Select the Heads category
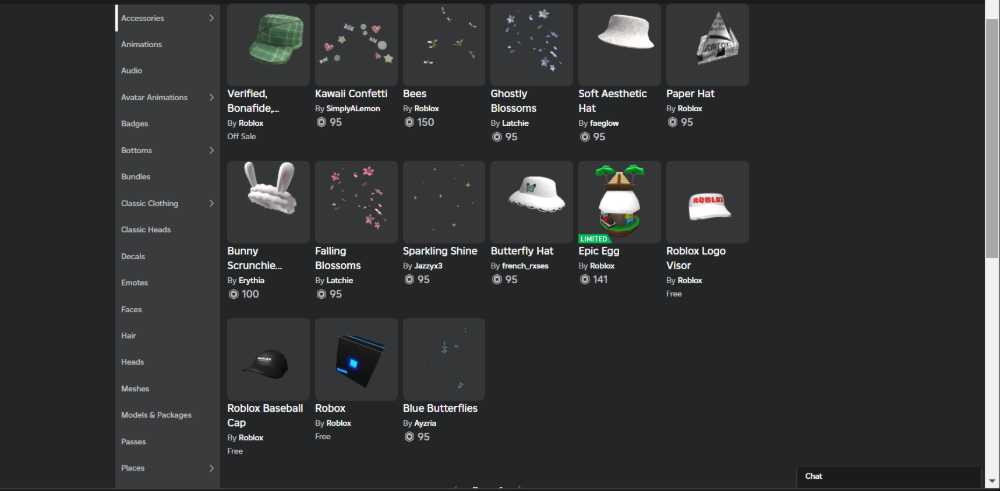1000x491 pixels. tap(133, 362)
